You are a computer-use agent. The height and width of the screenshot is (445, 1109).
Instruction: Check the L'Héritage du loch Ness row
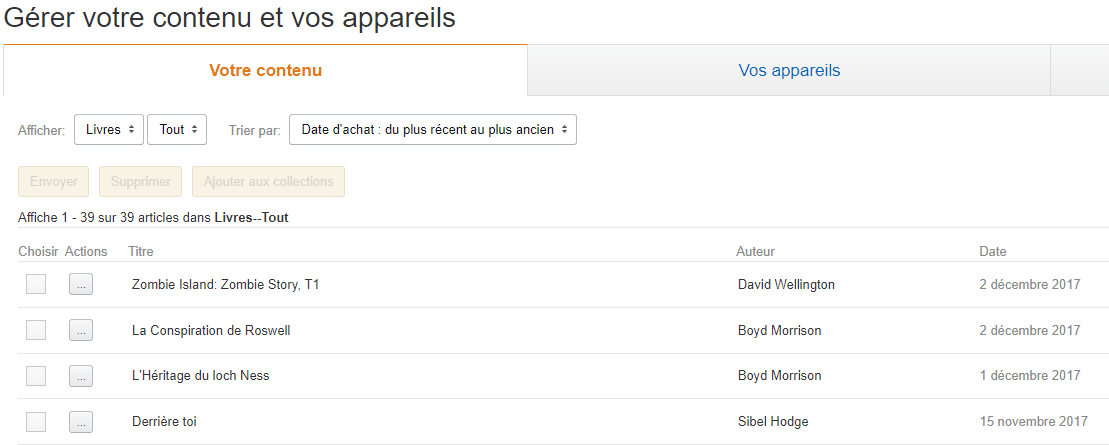(36, 376)
